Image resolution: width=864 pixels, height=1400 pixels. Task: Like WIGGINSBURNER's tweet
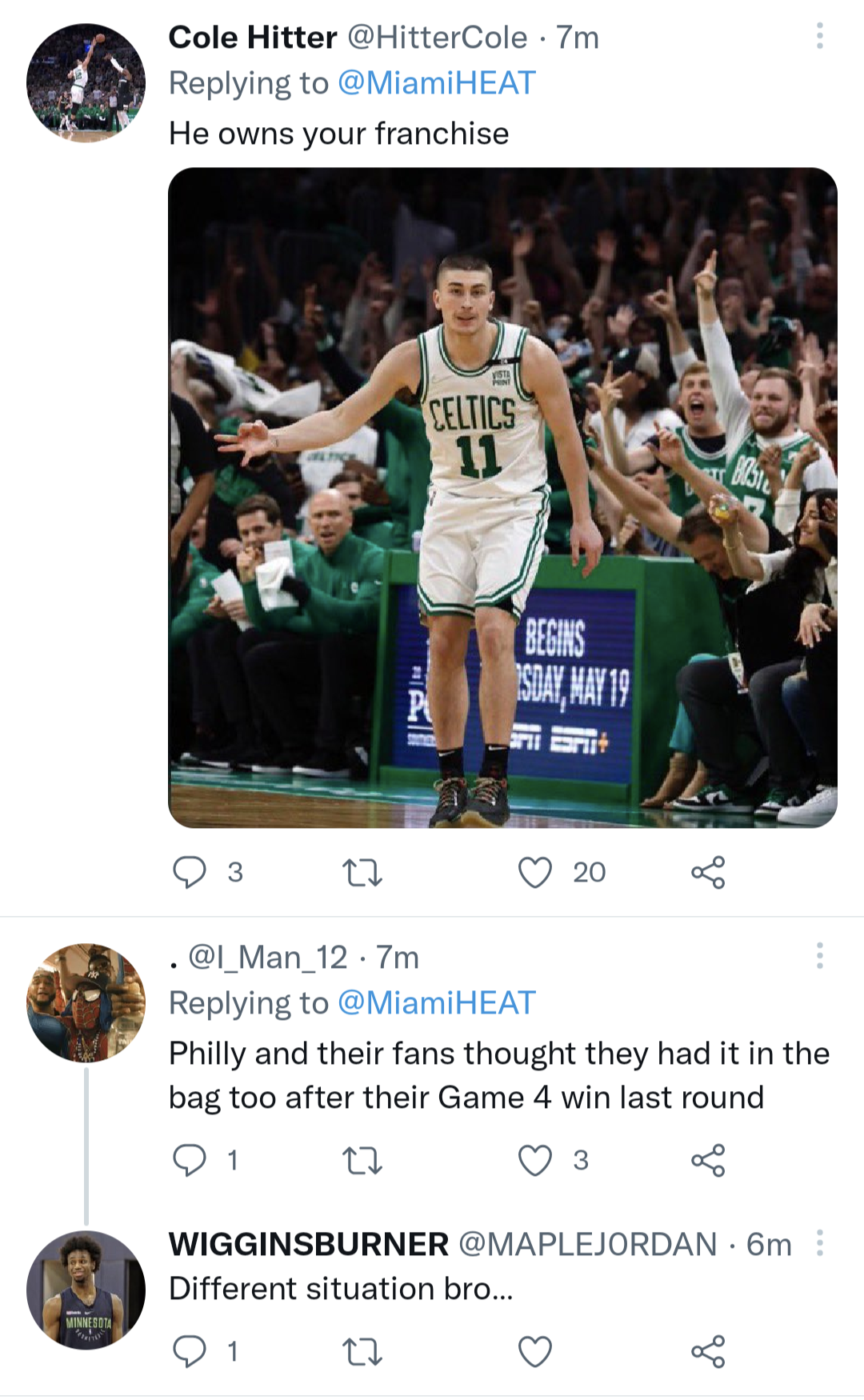[x=534, y=1351]
